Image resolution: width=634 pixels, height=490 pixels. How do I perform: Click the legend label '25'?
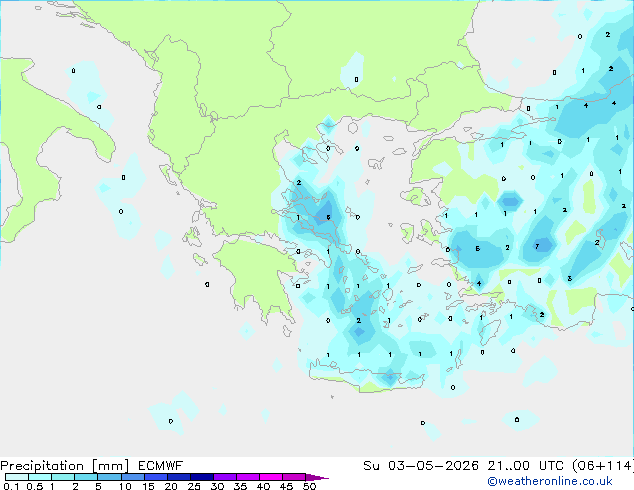[194, 486]
